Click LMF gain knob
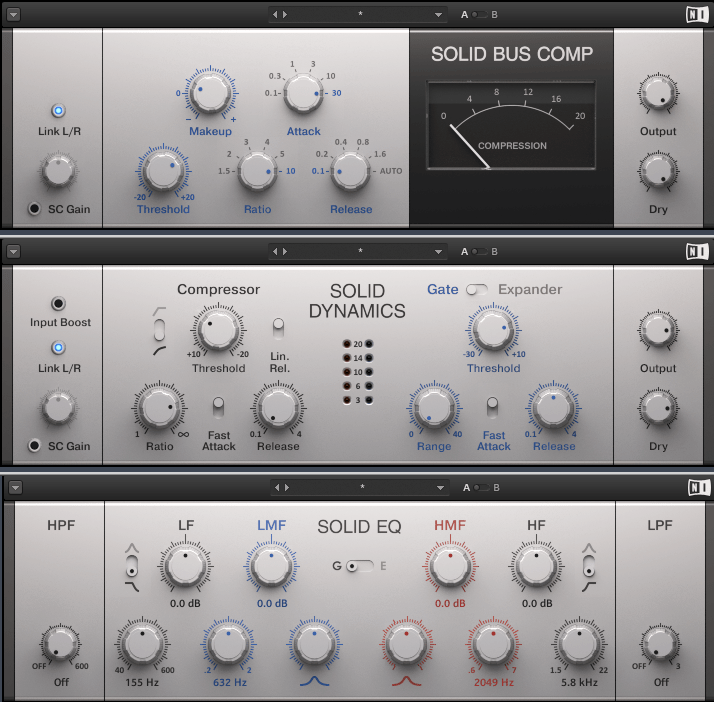Viewport: 714px width, 702px height. coord(271,566)
